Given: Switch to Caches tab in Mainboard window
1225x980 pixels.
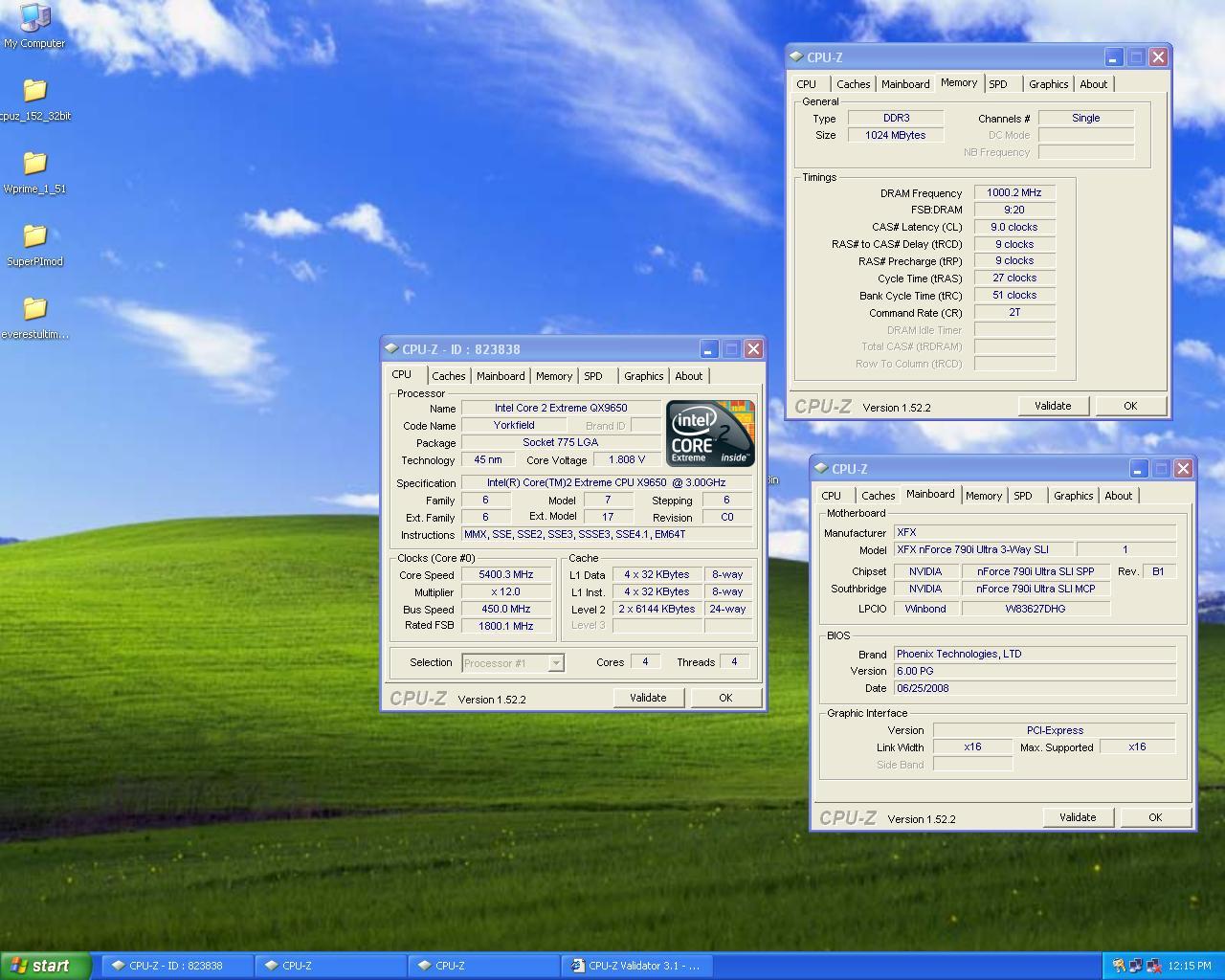Looking at the screenshot, I should [x=879, y=496].
